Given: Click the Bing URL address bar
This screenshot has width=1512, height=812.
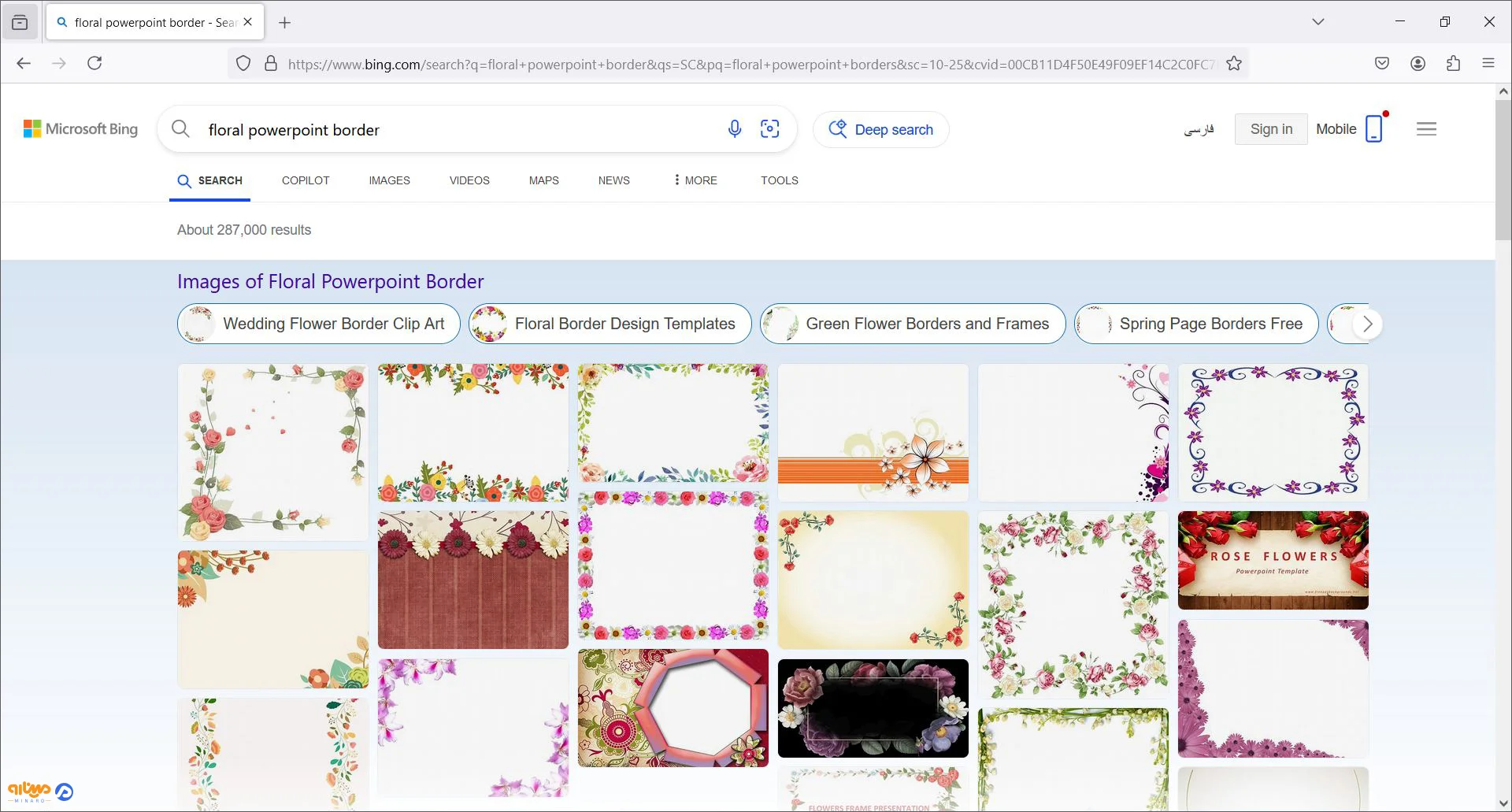Looking at the screenshot, I should [750, 65].
